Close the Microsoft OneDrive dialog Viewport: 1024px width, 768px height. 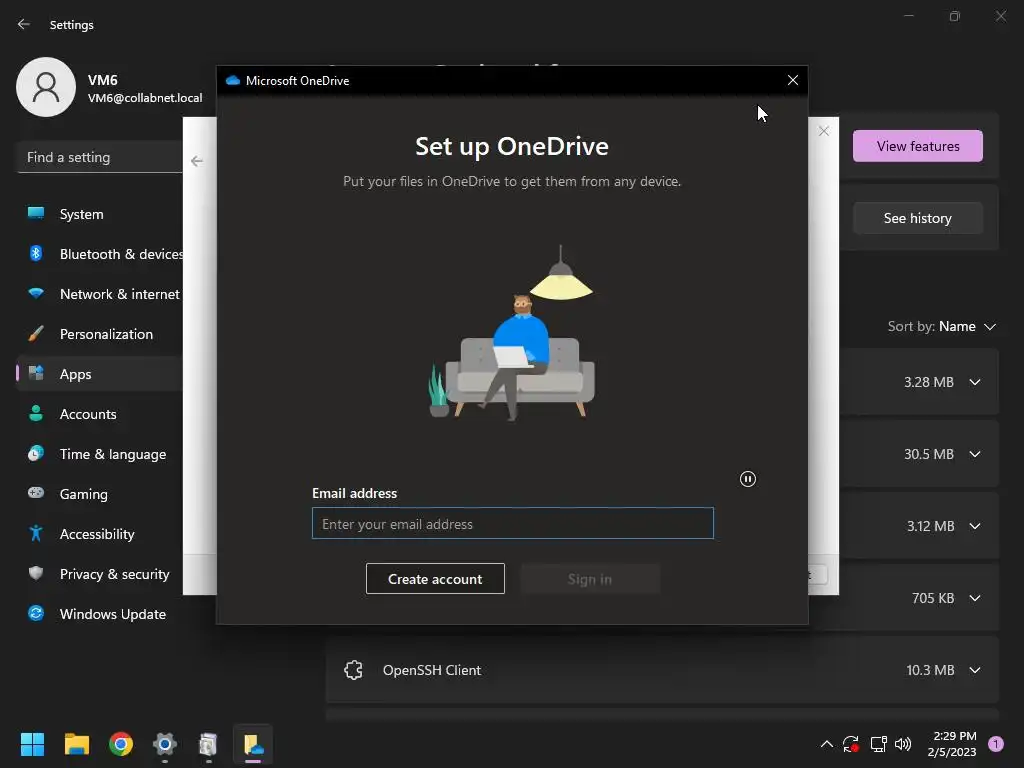click(793, 80)
